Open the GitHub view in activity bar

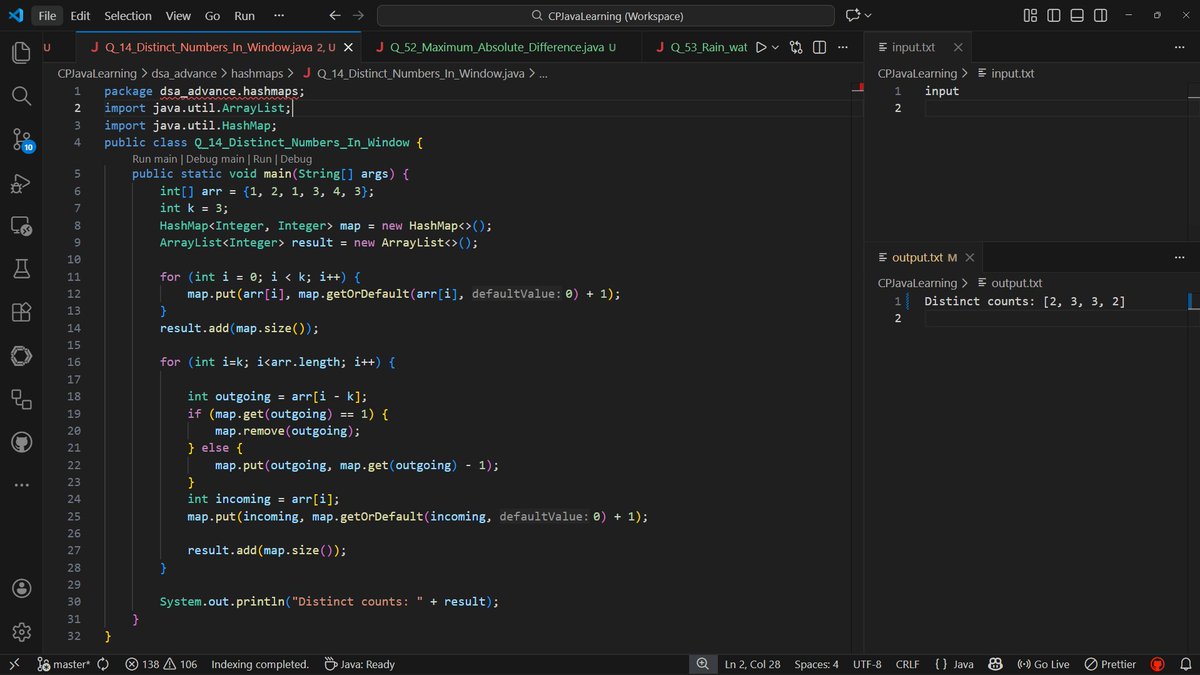[x=22, y=442]
